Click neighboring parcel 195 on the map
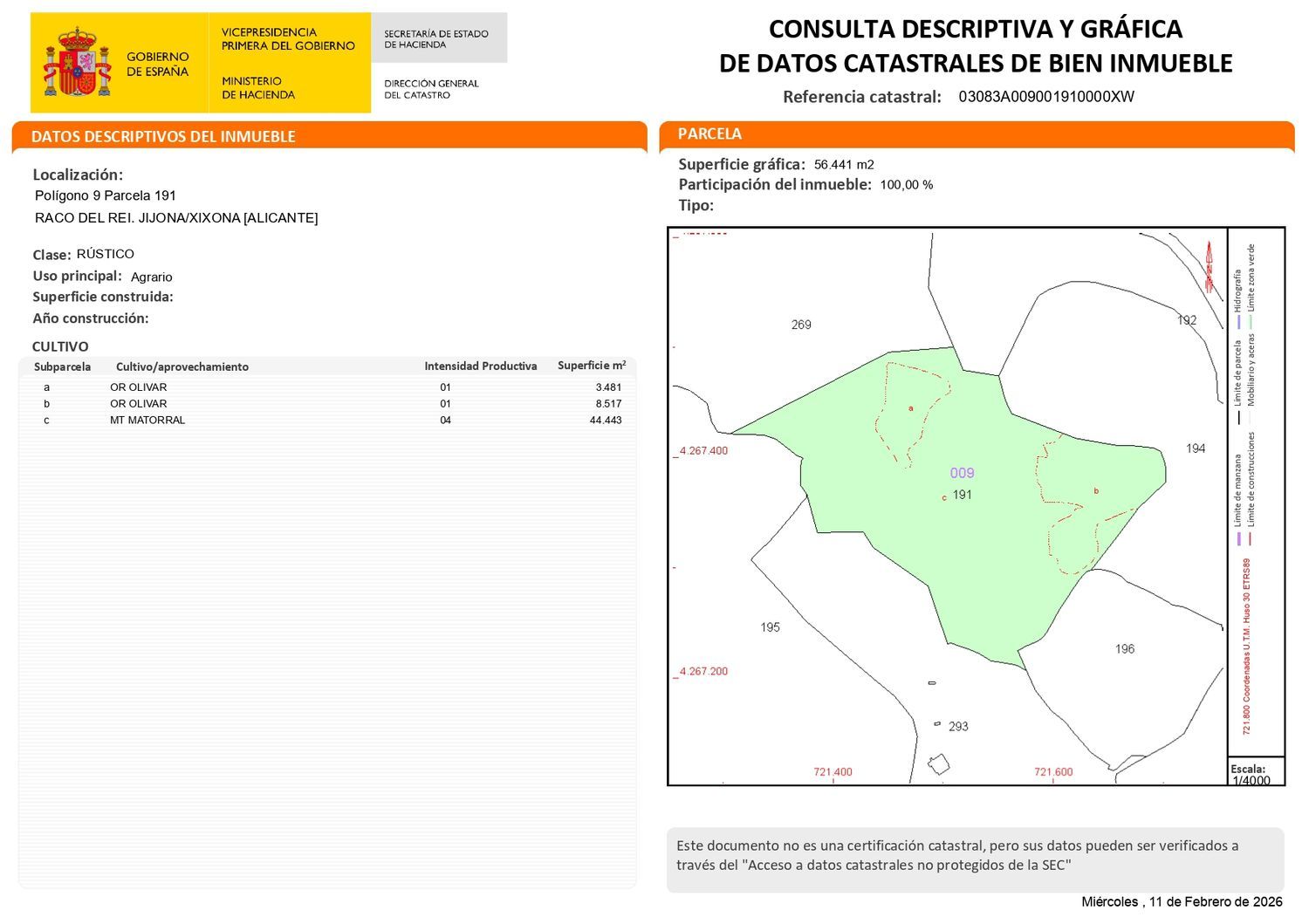 (x=770, y=627)
